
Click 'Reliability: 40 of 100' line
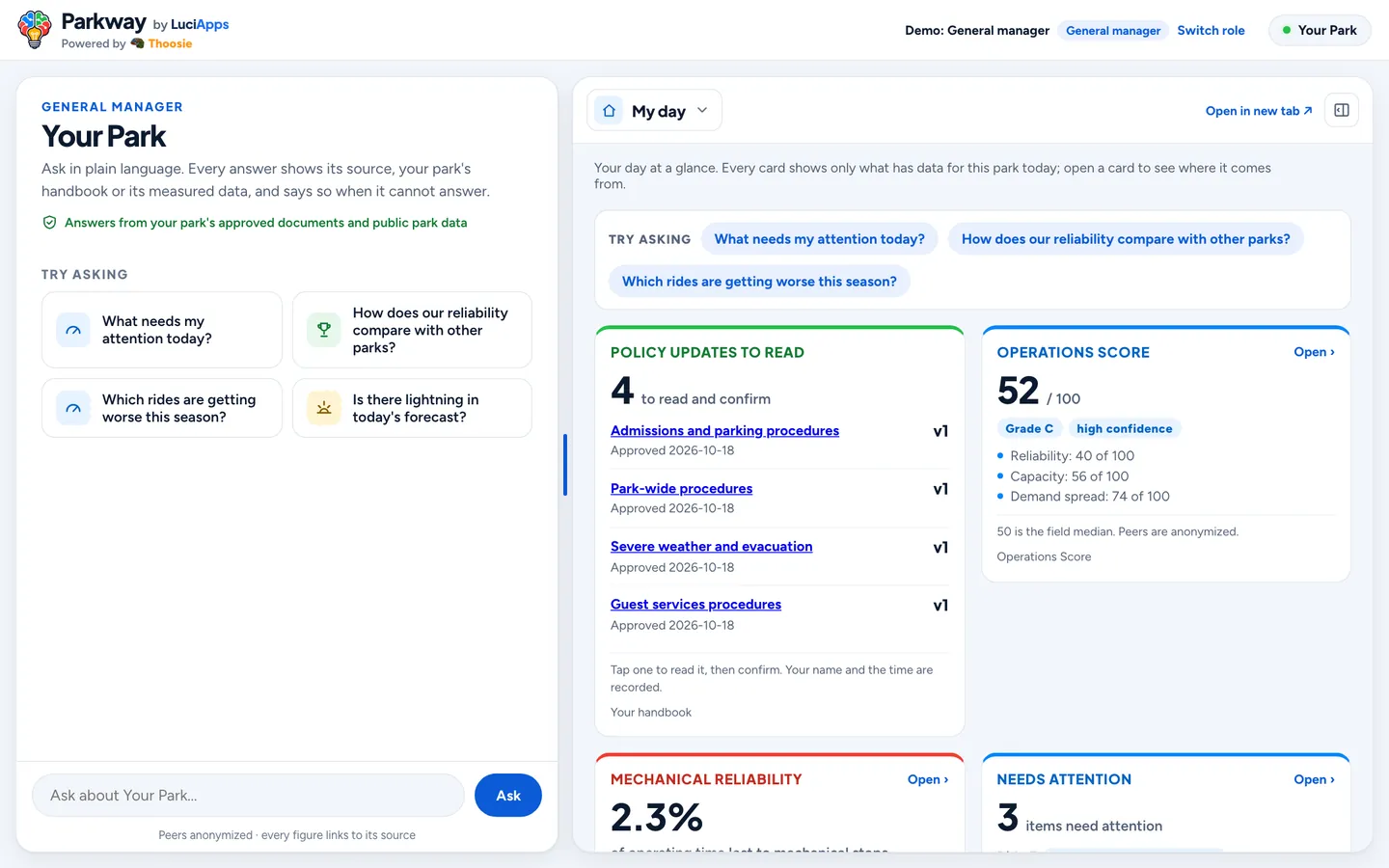(1072, 455)
